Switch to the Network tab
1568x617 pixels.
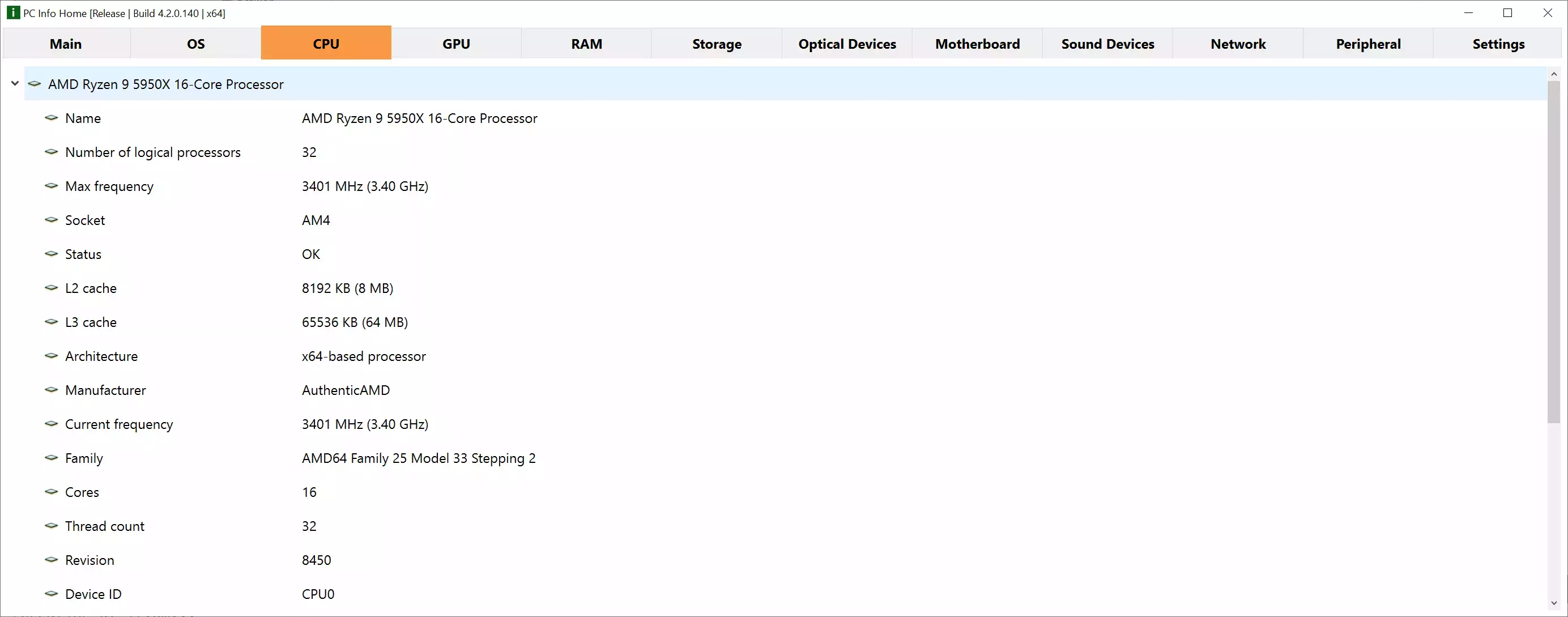point(1238,43)
